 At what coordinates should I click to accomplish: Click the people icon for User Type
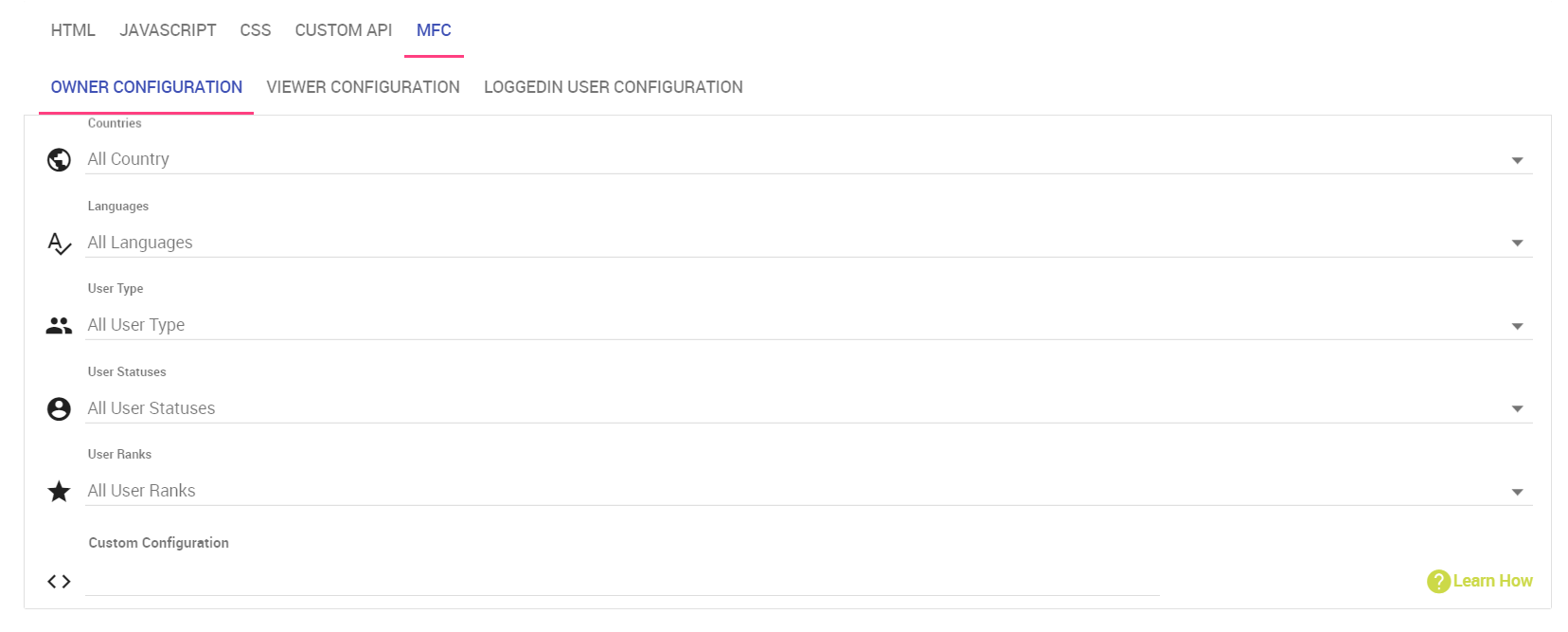pos(59,326)
